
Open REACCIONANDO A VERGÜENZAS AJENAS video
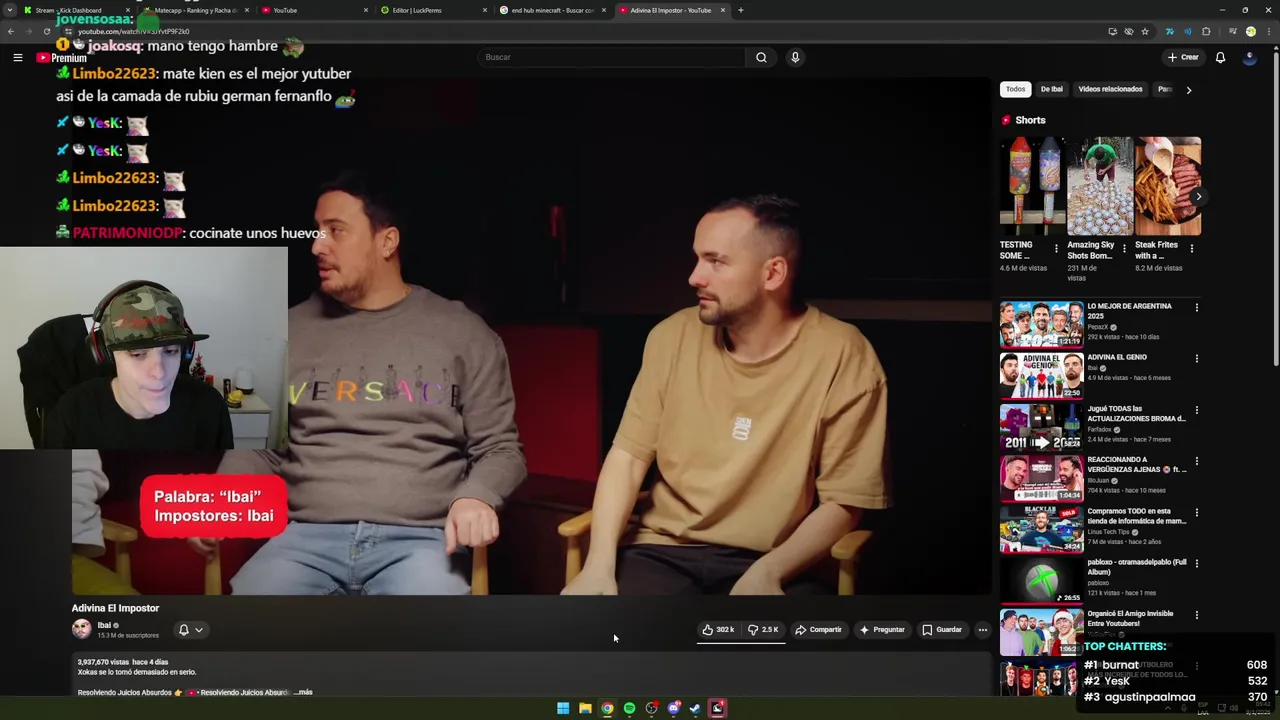tap(1041, 478)
